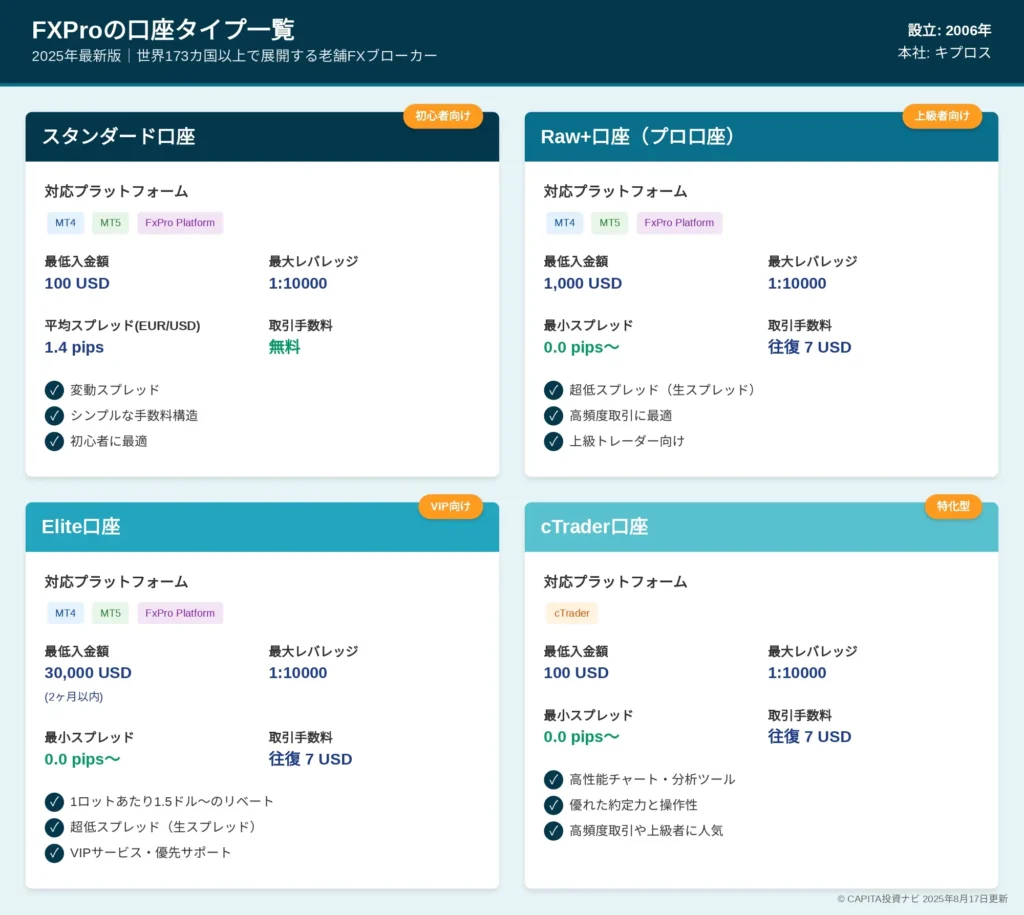1024x915 pixels.
Task: Click the 無料 commission value
Action: pos(284,347)
